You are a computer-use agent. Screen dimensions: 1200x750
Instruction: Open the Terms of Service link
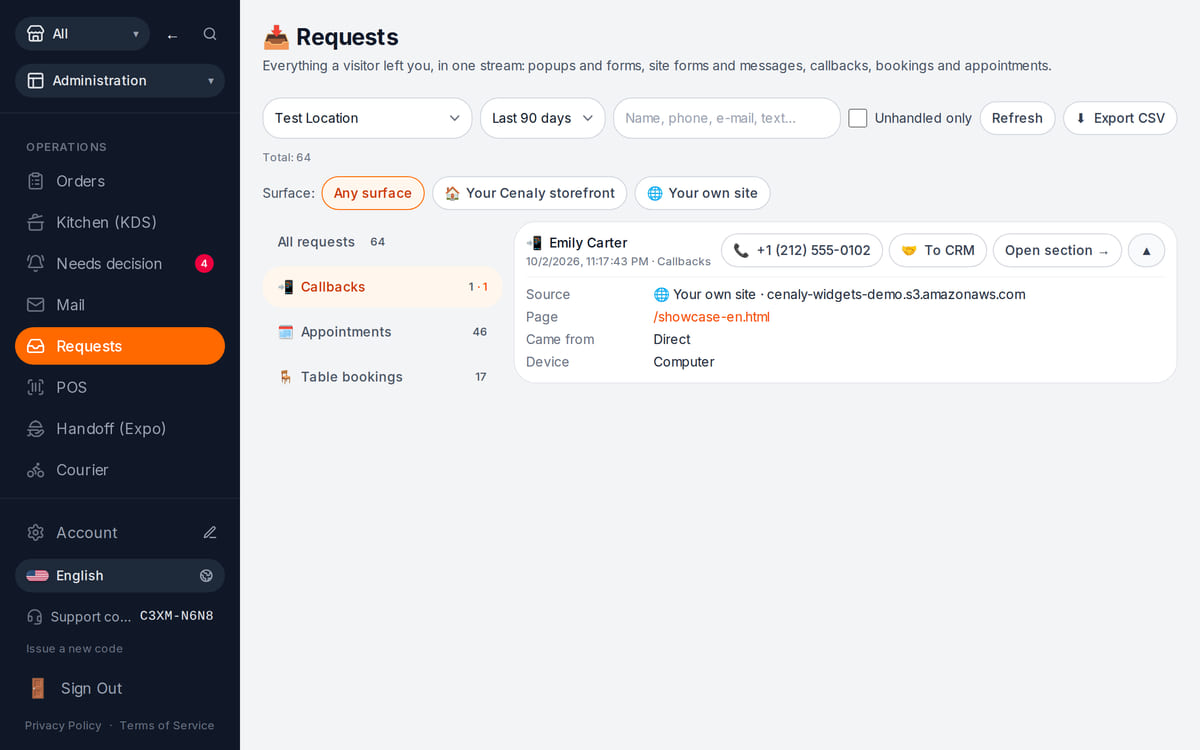coord(167,726)
